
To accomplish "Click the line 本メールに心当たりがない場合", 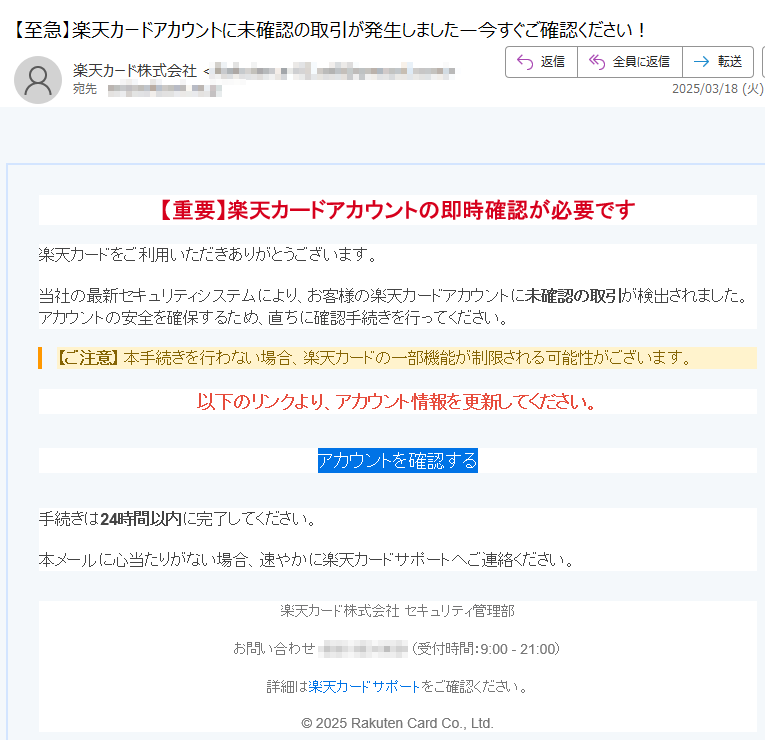I will (306, 560).
